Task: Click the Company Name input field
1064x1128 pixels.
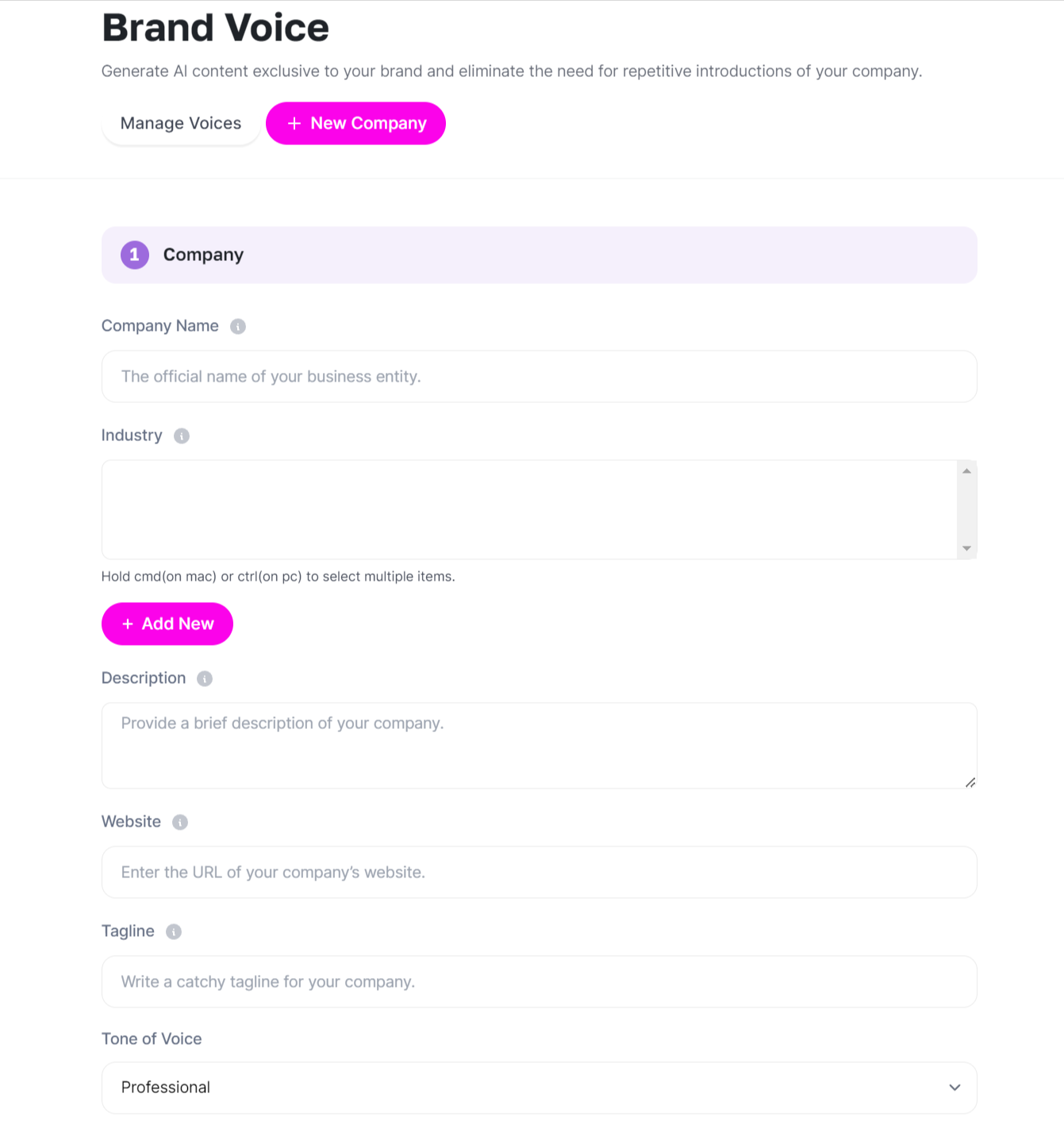Action: pos(540,376)
